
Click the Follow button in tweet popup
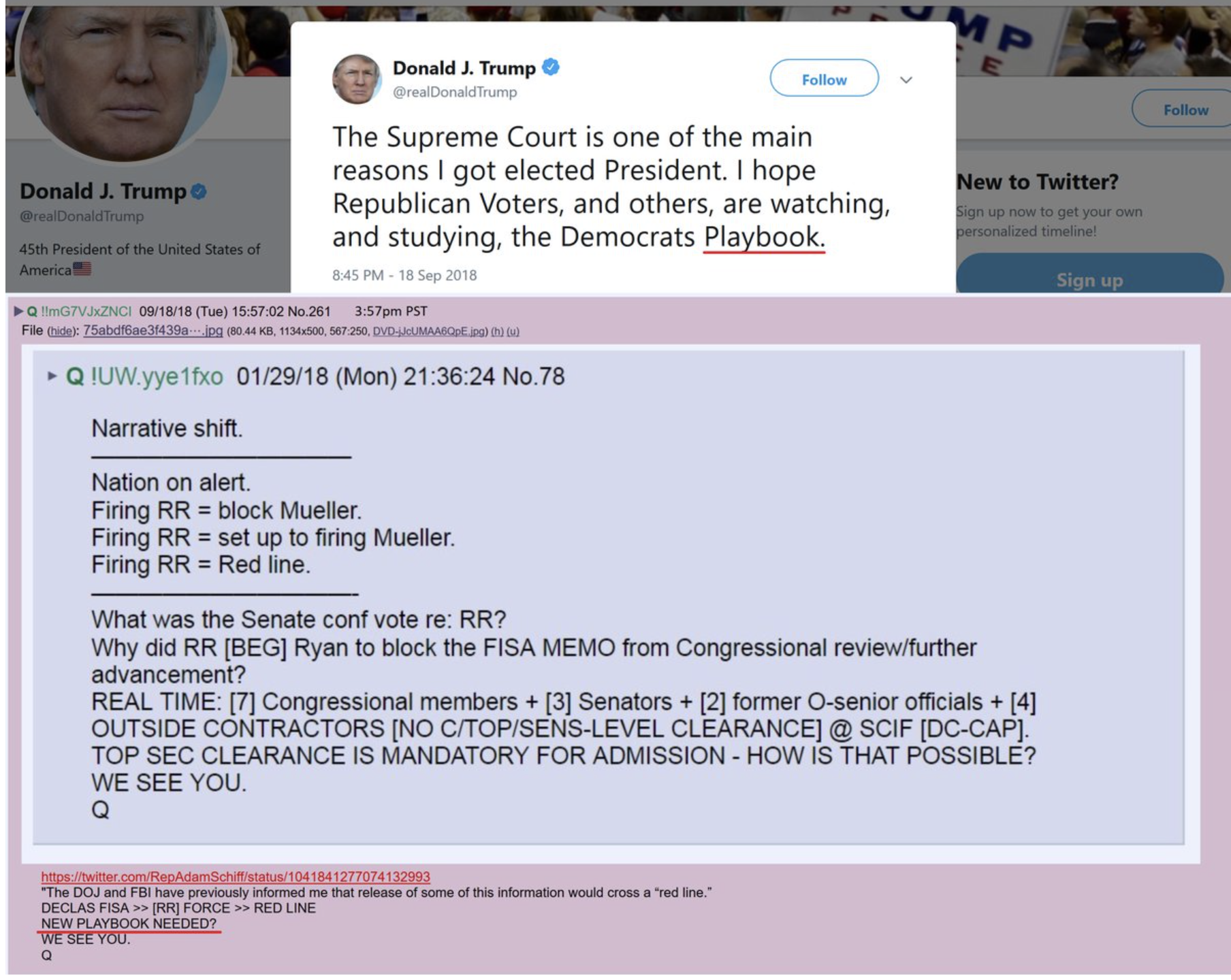(824, 78)
